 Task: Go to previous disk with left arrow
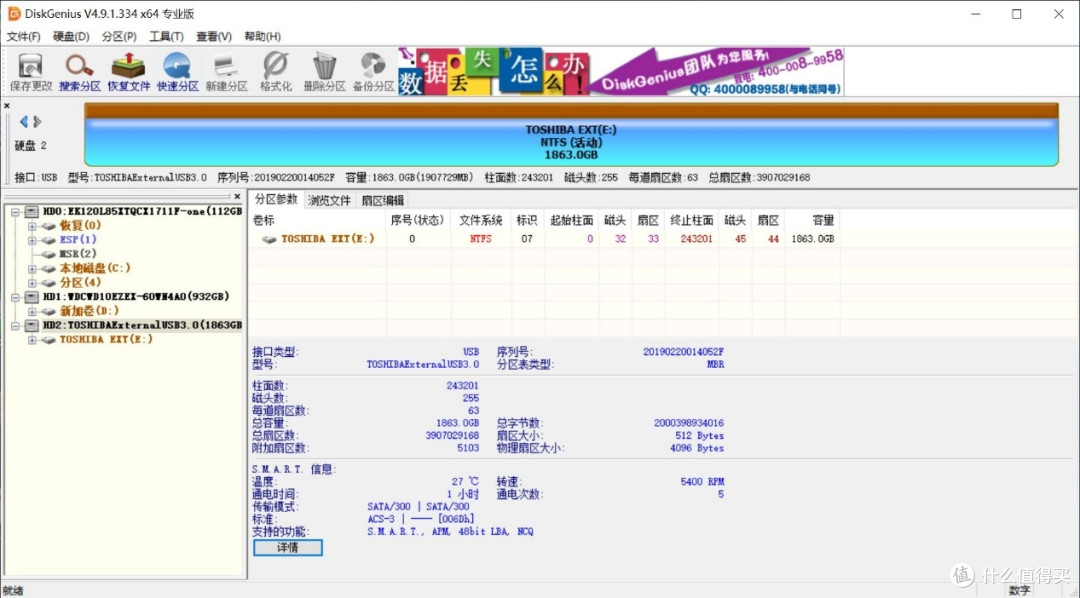[23, 122]
